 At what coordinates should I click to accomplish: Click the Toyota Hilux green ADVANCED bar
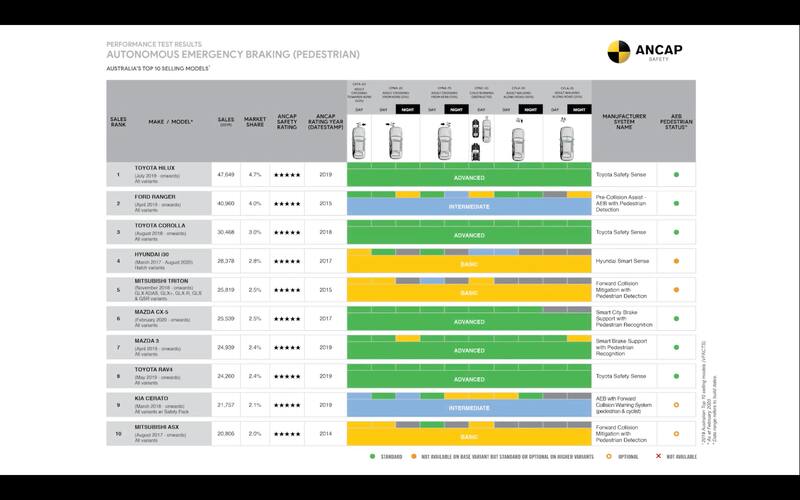469,178
